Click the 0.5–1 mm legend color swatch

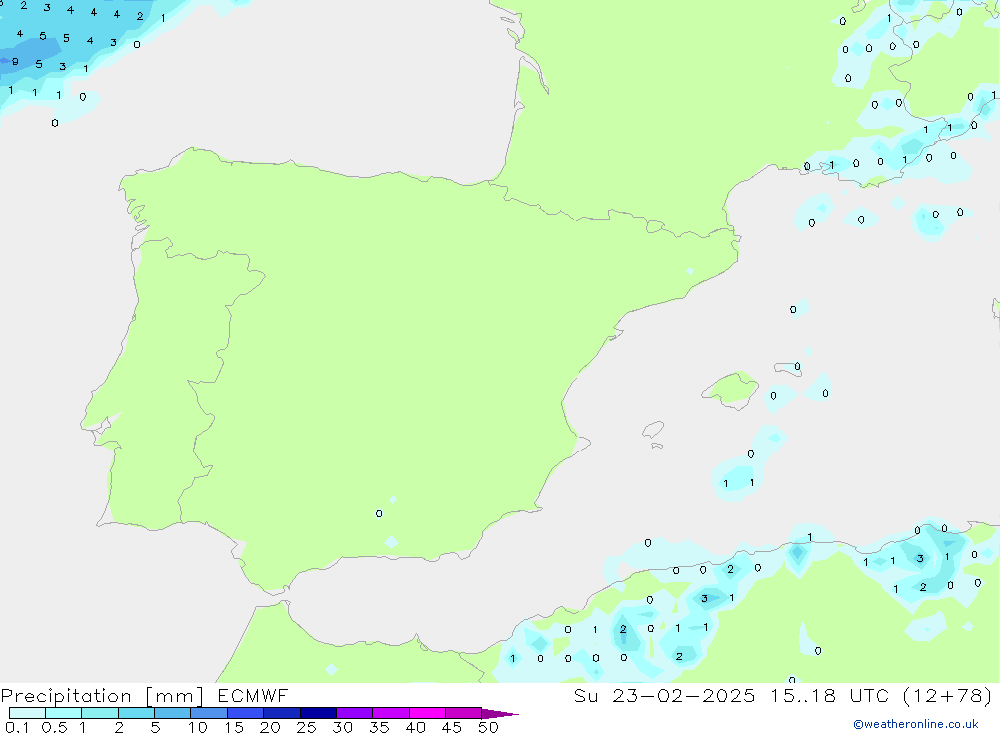pos(64,713)
